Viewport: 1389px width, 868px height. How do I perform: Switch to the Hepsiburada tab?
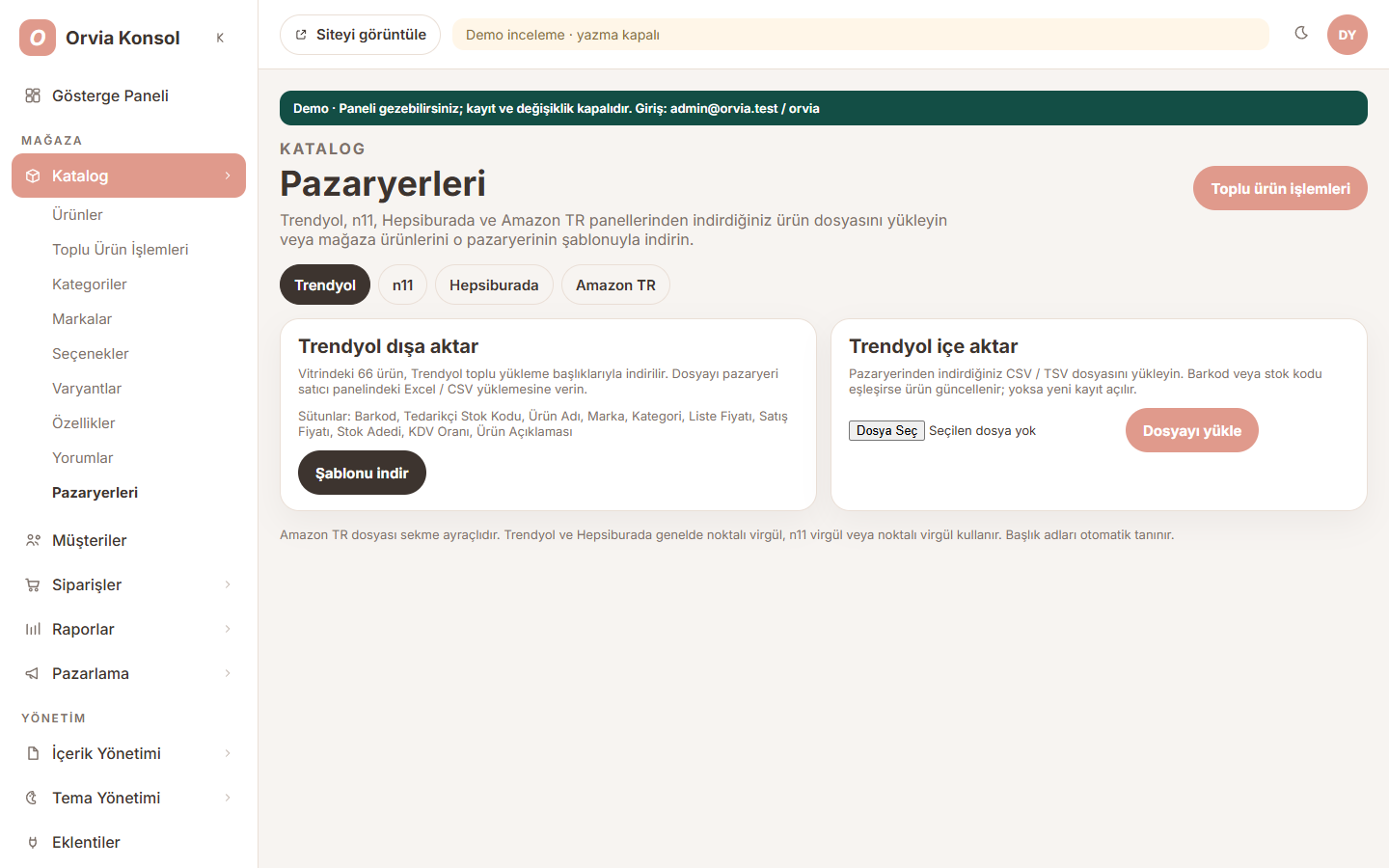[494, 285]
